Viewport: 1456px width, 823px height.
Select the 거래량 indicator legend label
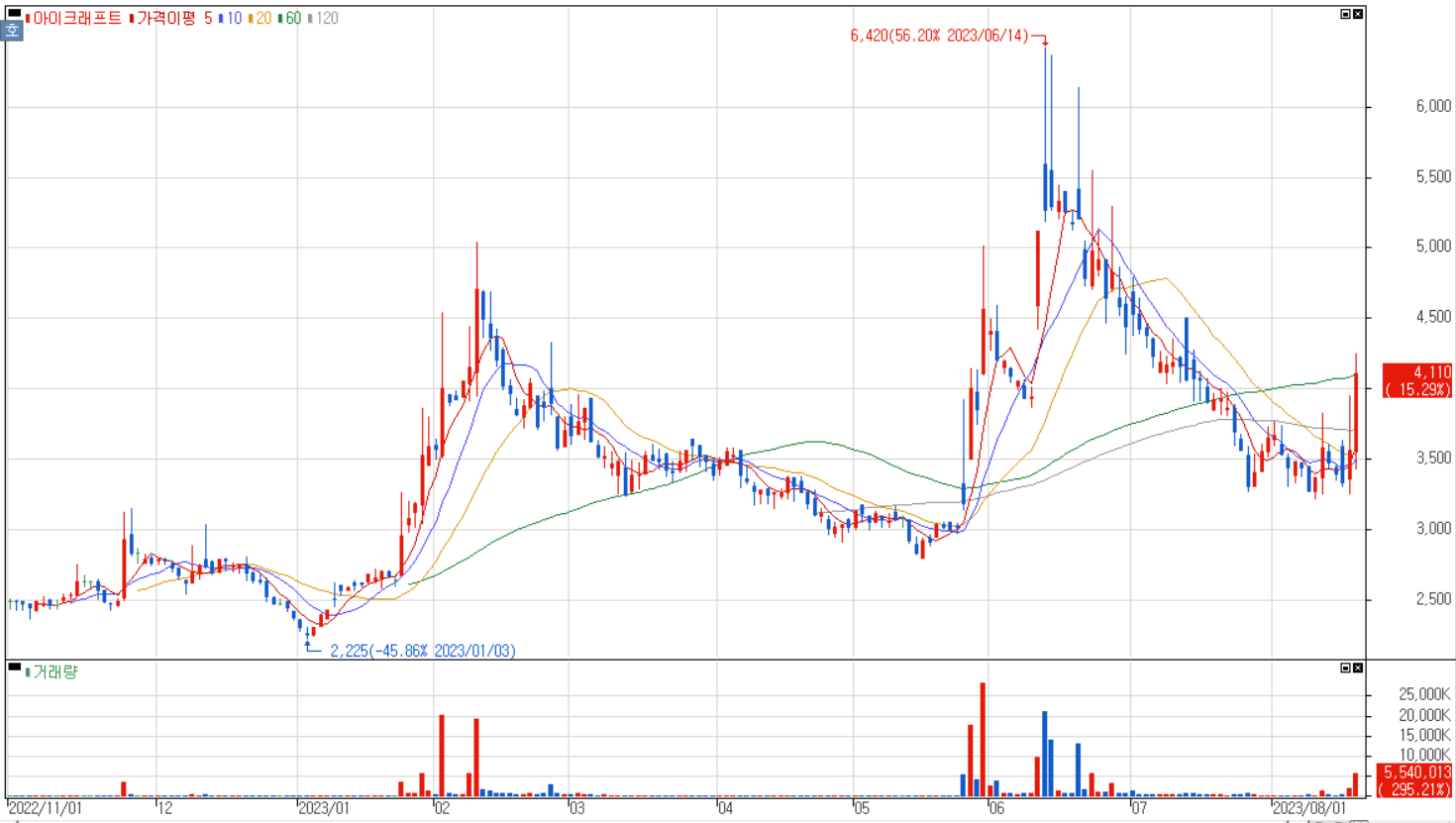[53, 672]
